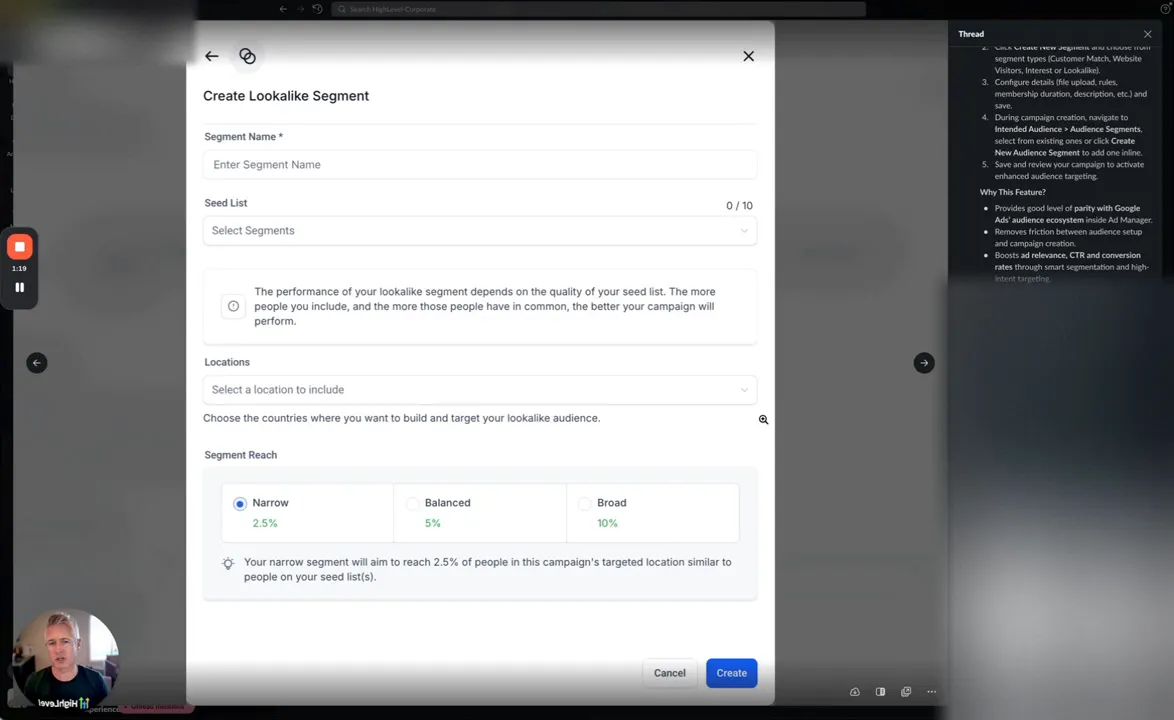The height and width of the screenshot is (720, 1174).
Task: Open the location to include dropdown
Action: click(480, 389)
